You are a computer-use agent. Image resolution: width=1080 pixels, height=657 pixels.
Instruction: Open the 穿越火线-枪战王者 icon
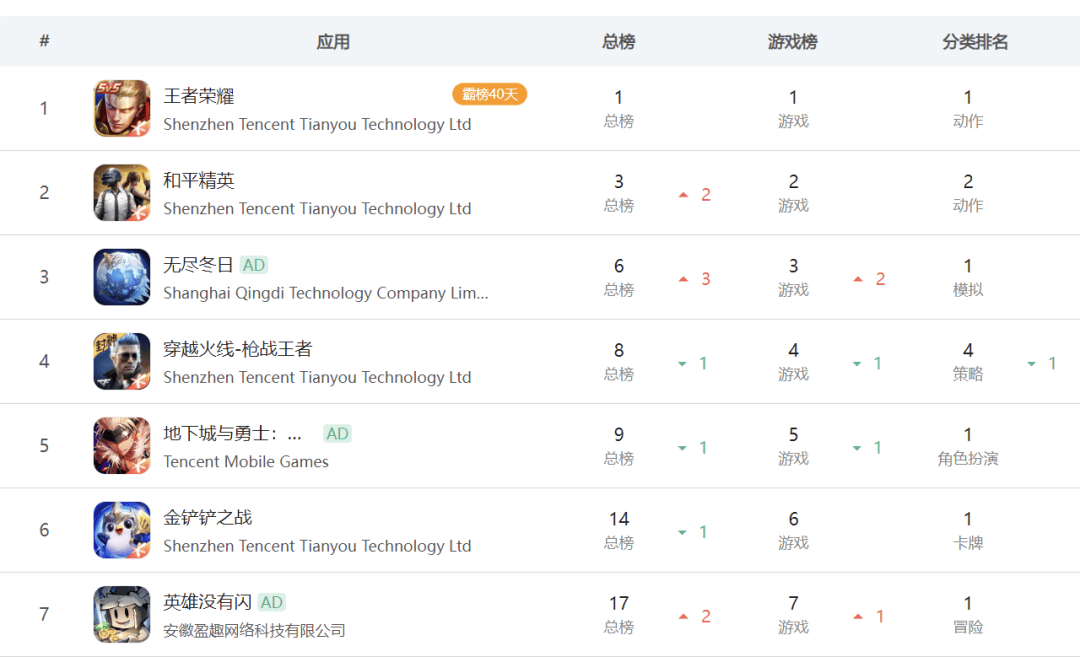coord(122,361)
